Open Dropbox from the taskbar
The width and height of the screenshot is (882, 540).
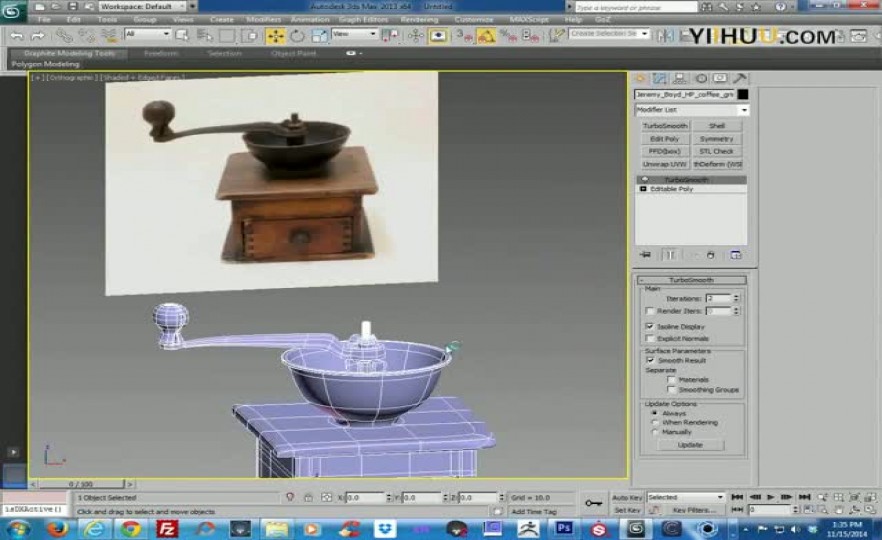(x=385, y=529)
